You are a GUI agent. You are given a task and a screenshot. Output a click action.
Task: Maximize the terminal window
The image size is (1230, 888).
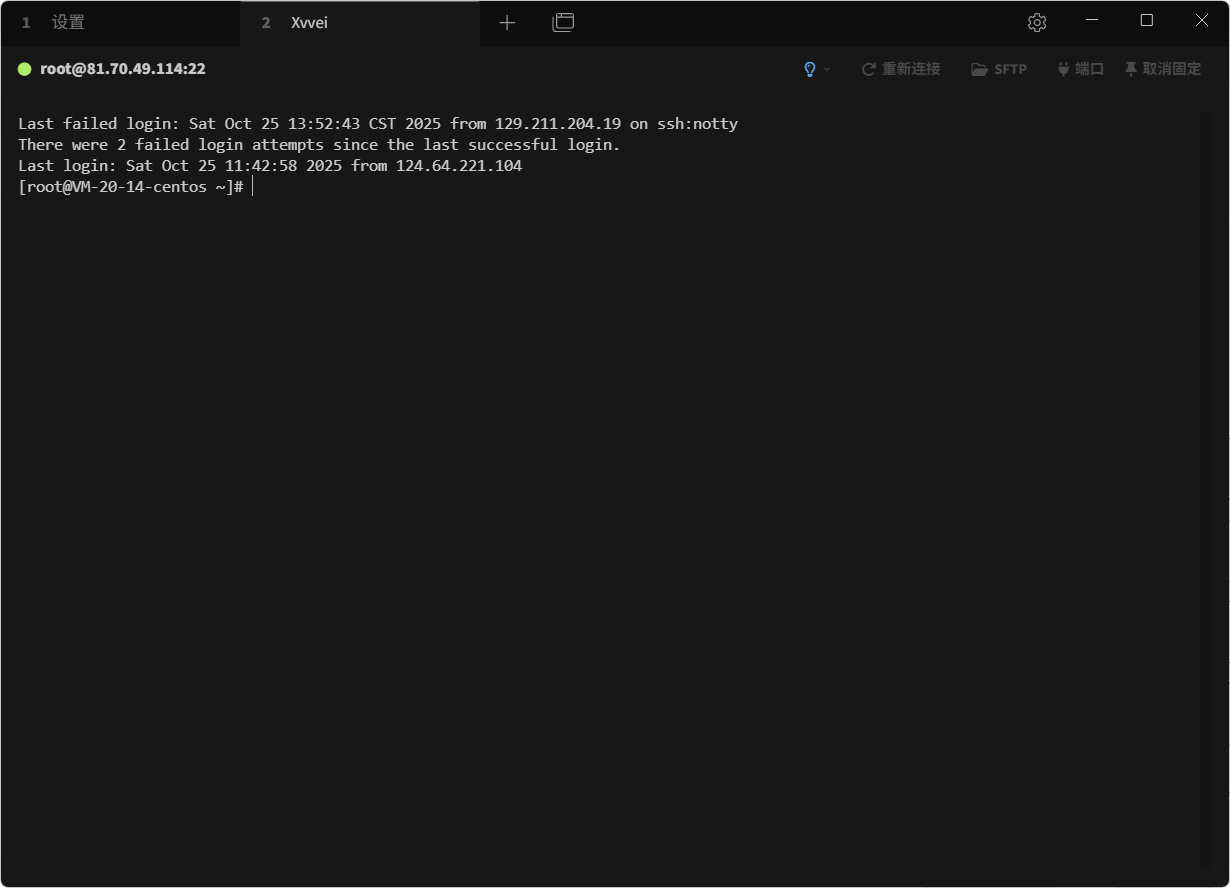(1147, 20)
